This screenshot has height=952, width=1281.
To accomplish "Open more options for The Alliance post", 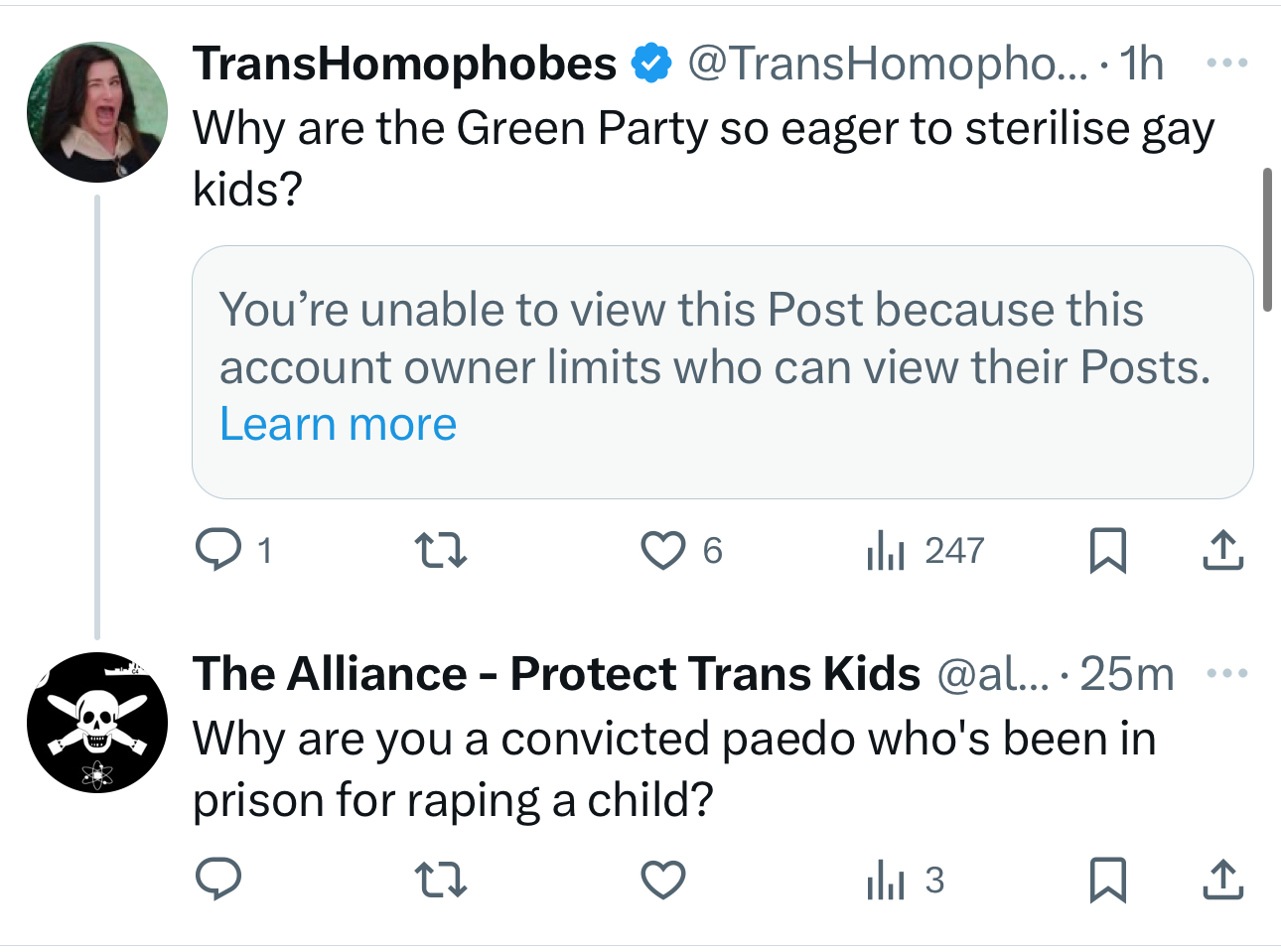I will click(x=1226, y=674).
